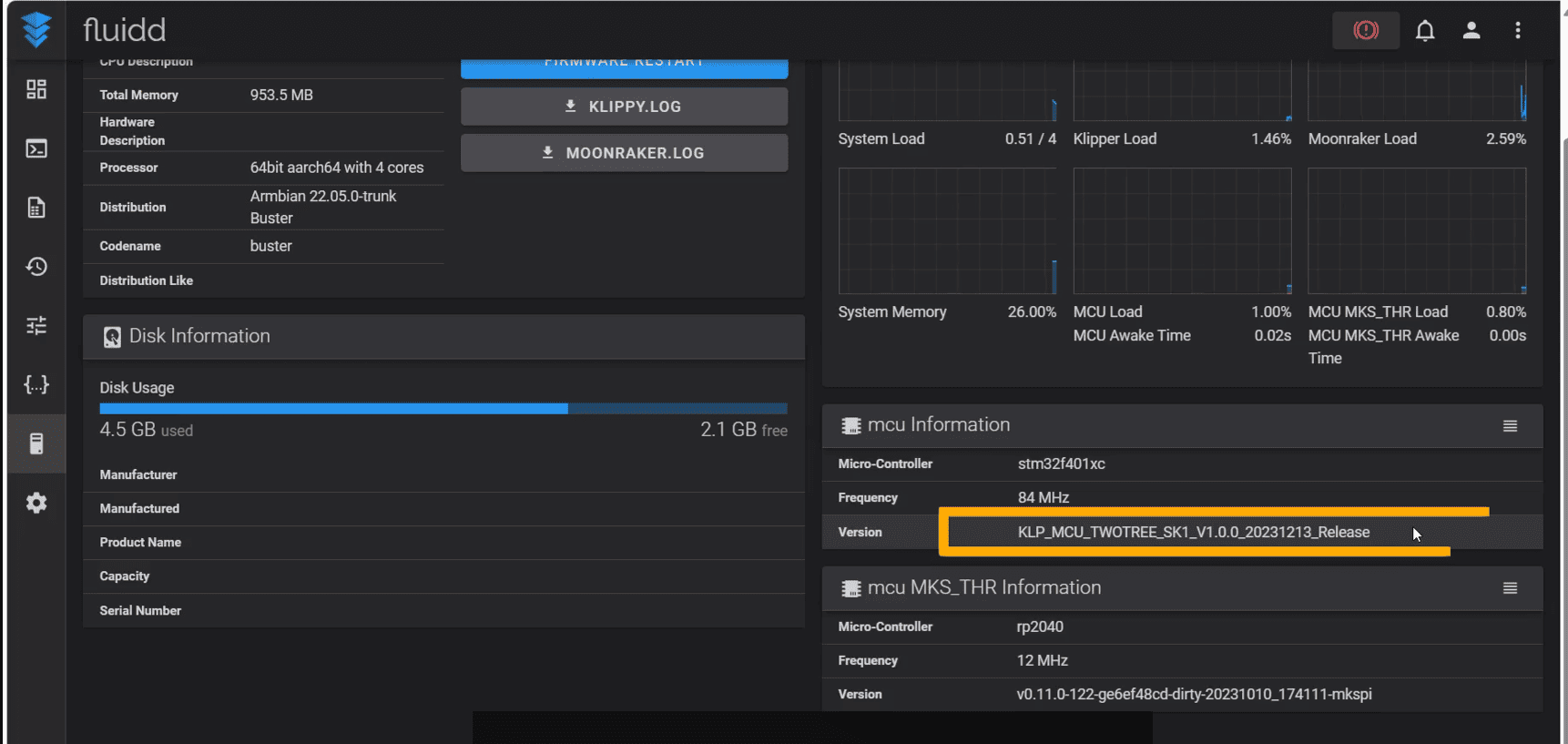Open the three-dot more menu in header
Screen dimensions: 1568x744
click(x=1518, y=30)
